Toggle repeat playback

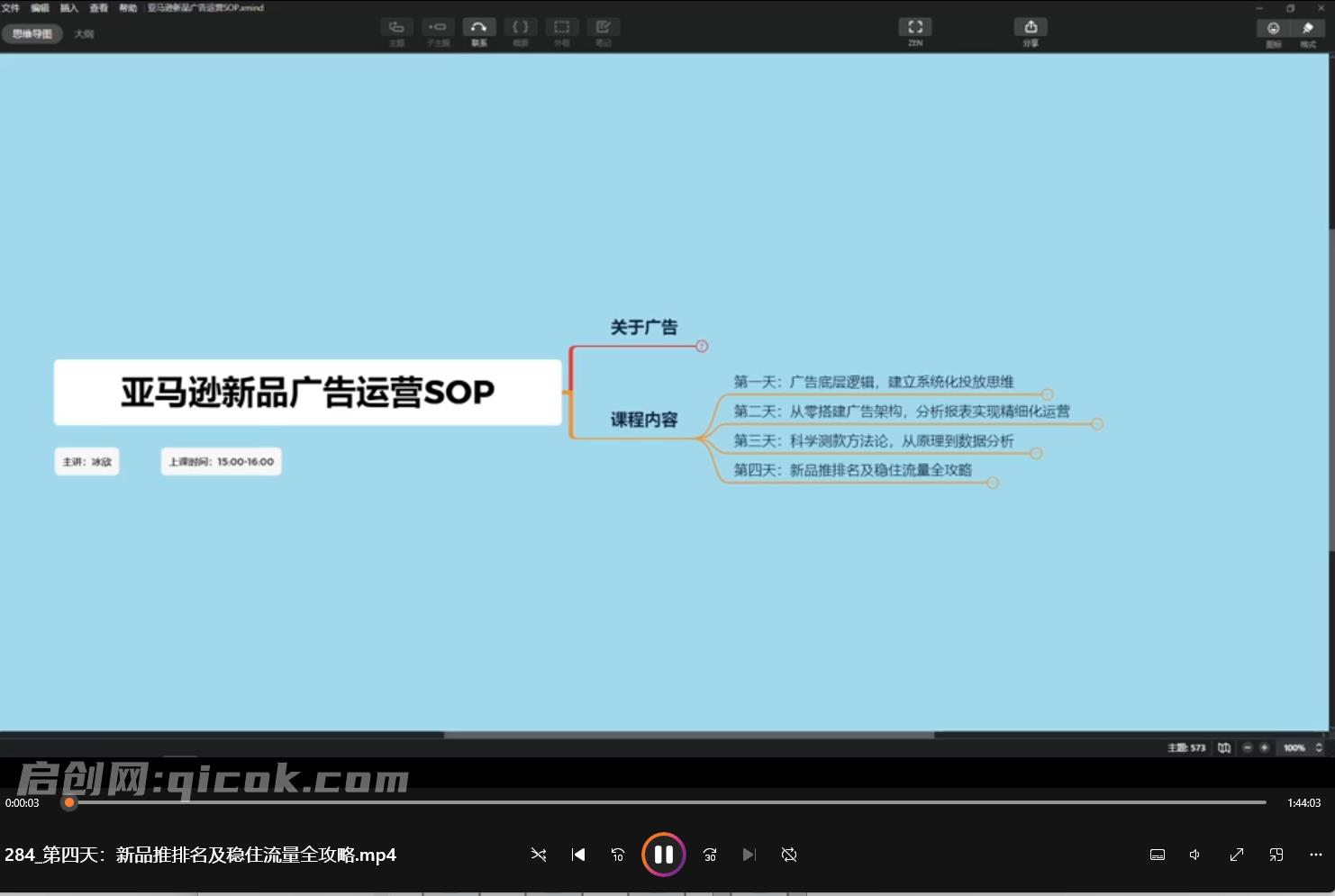tap(789, 855)
